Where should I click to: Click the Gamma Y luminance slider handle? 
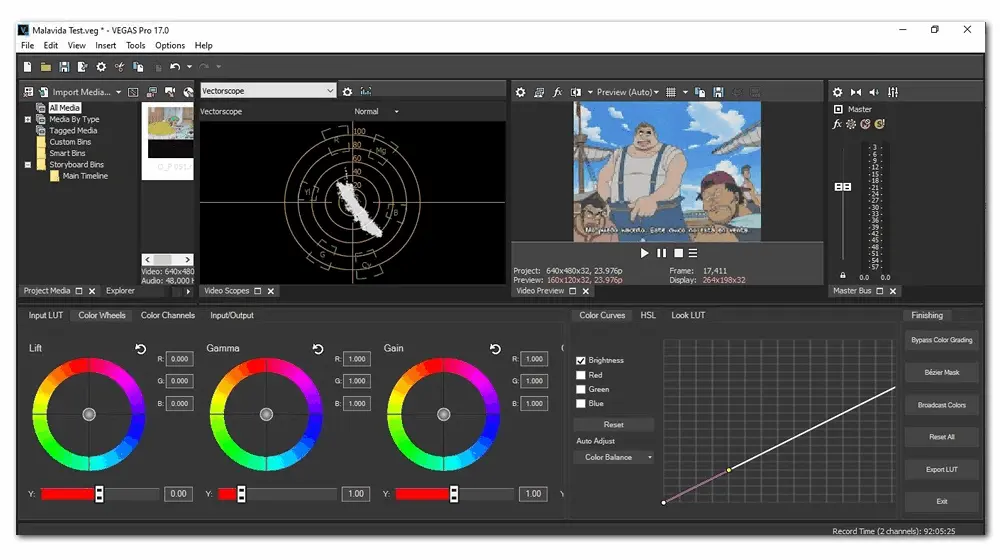241,494
